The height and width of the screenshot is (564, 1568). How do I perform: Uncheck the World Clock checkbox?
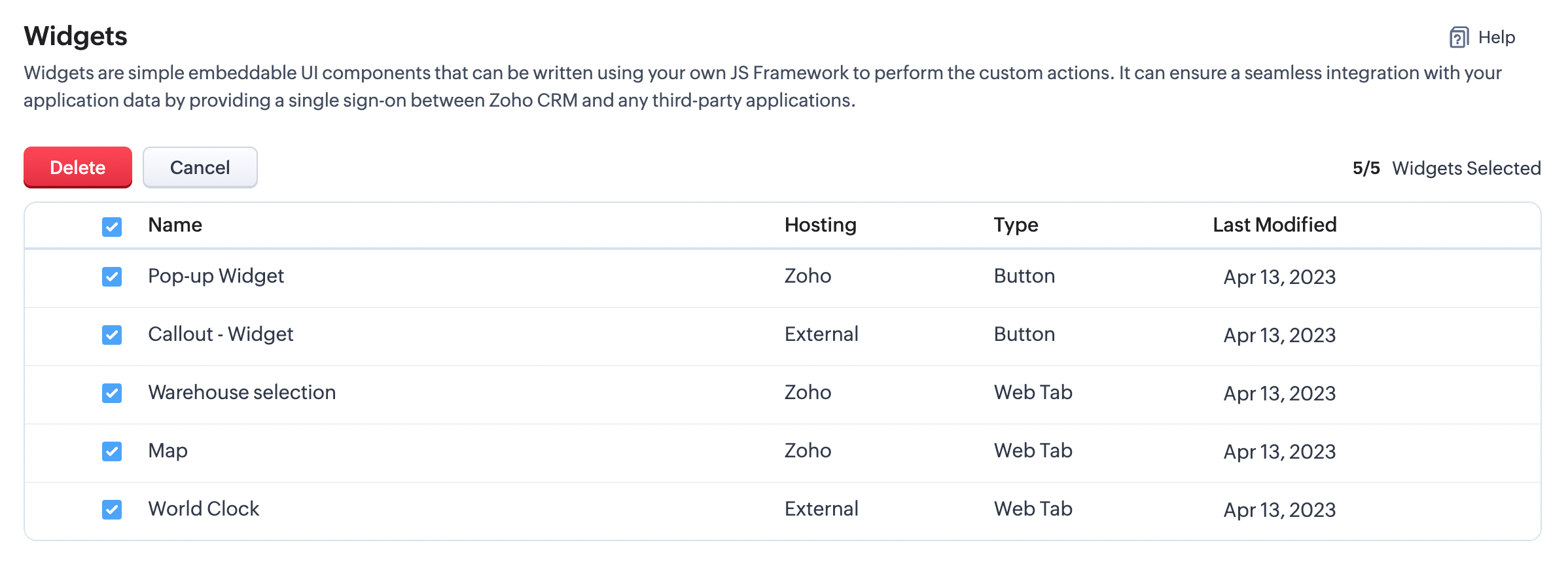coord(112,510)
